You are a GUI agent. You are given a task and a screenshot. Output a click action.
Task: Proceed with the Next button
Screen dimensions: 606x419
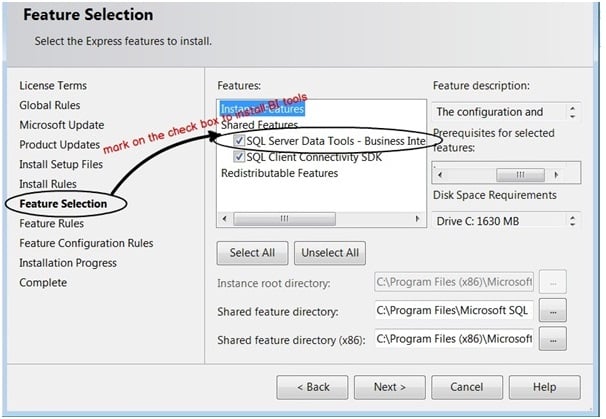(390, 387)
